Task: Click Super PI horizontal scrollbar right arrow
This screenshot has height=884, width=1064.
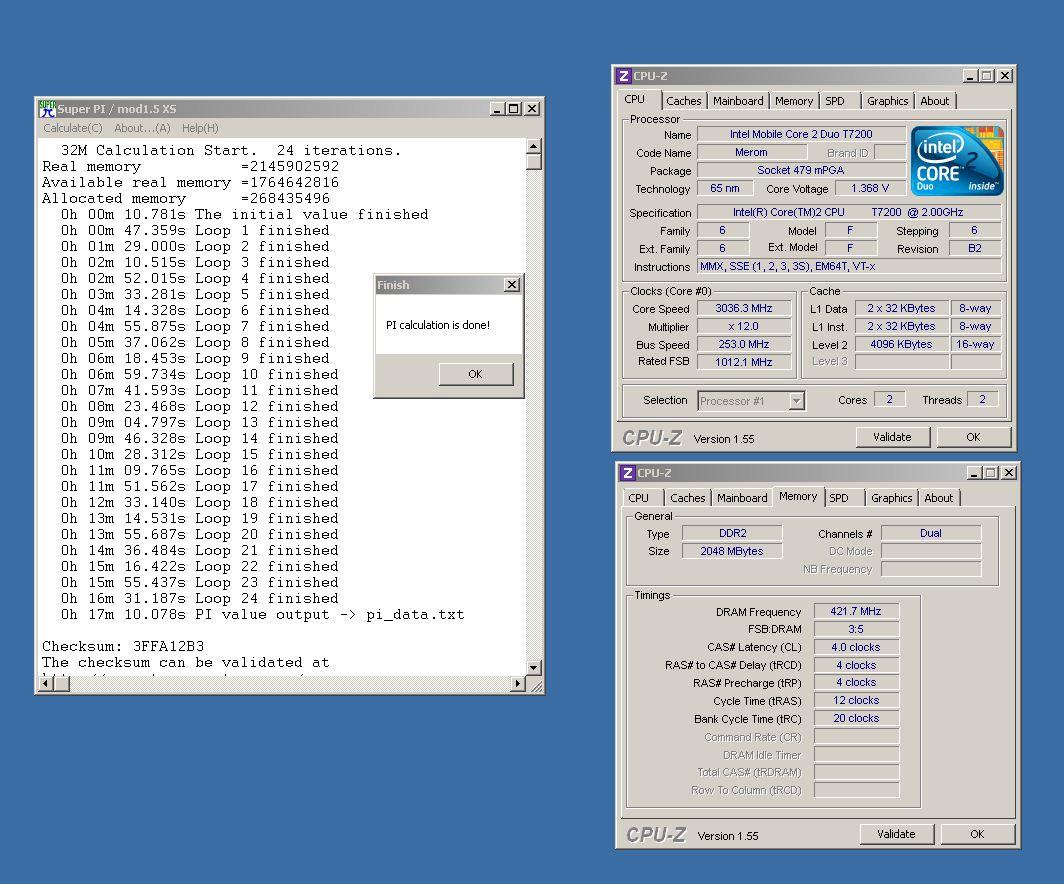Action: coord(518,683)
